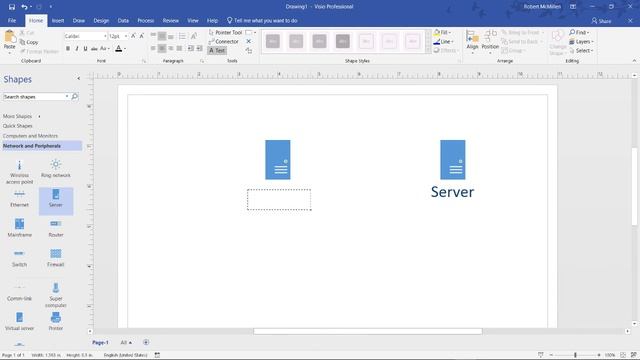This screenshot has width=640, height=360.
Task: Pick the Super computer stencil shape
Action: coord(56,294)
